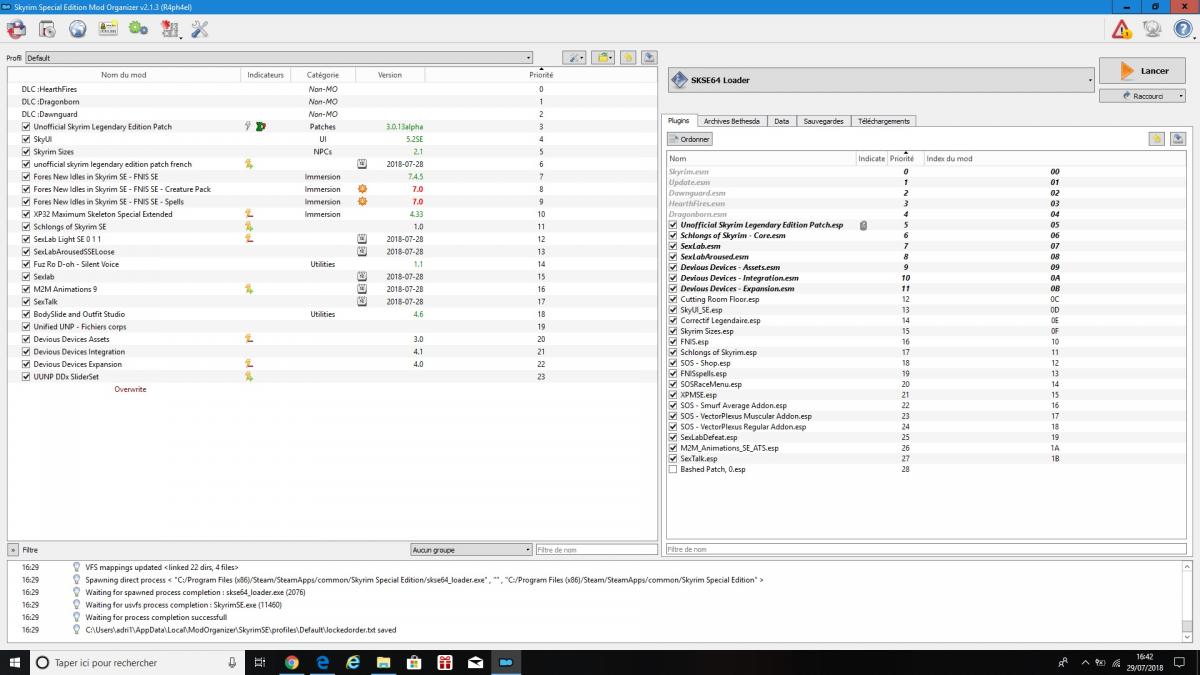Toggle BodySlide and Outfit Studio checkbox

pos(26,314)
